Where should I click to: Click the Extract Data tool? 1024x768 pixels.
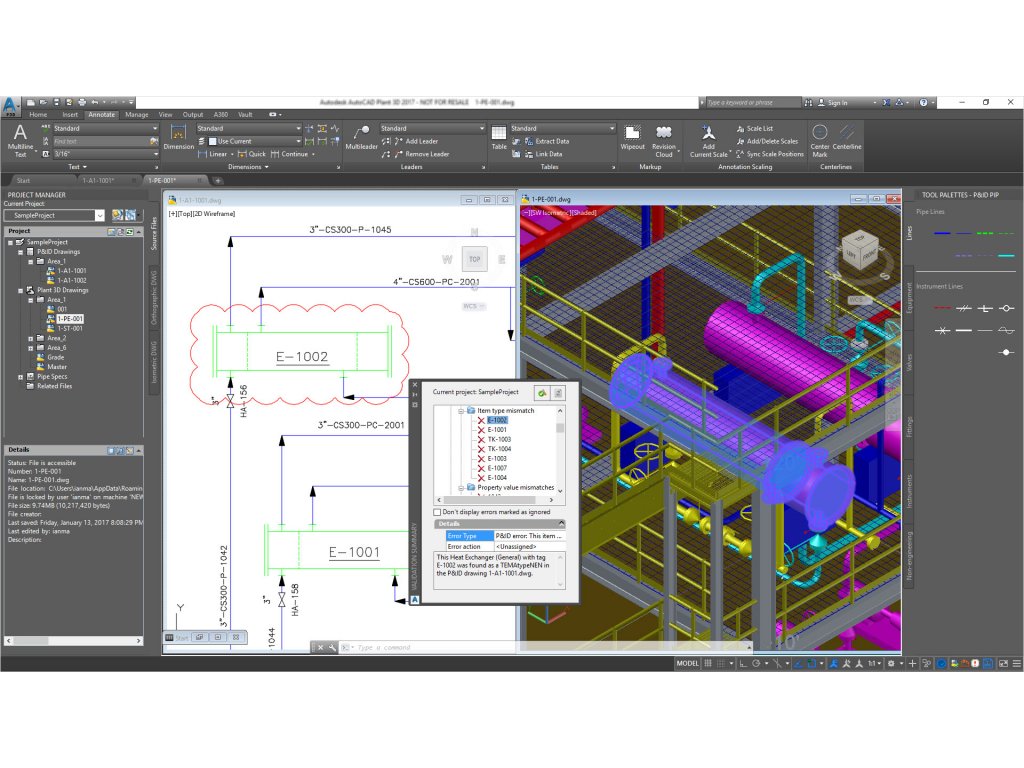(x=546, y=141)
